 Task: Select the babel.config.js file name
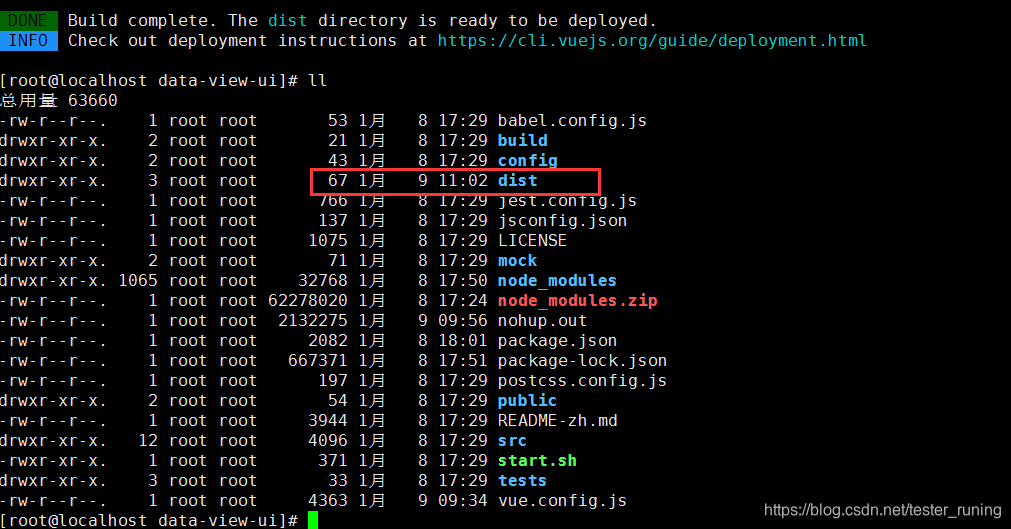(572, 121)
